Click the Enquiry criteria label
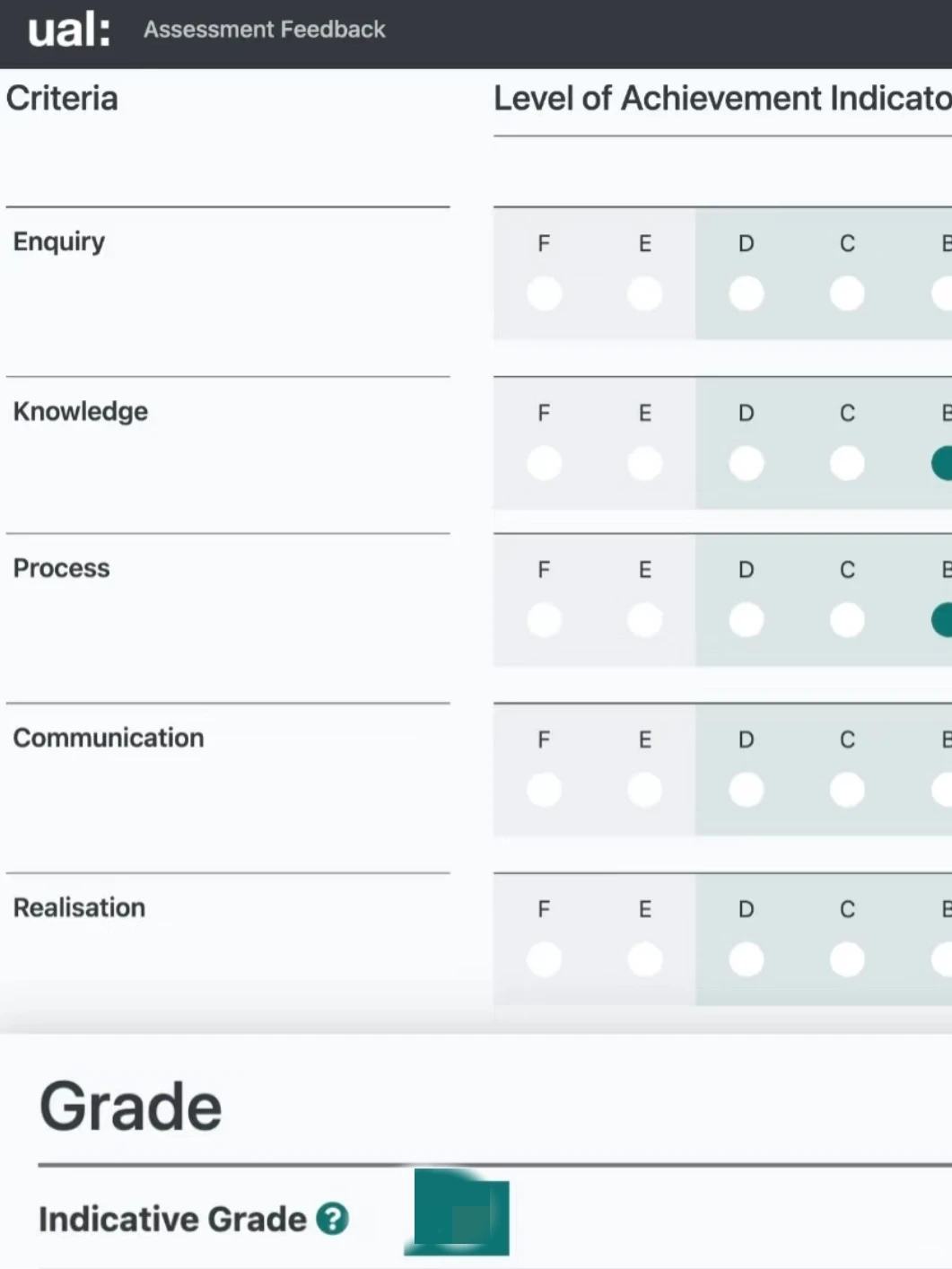 pos(59,242)
